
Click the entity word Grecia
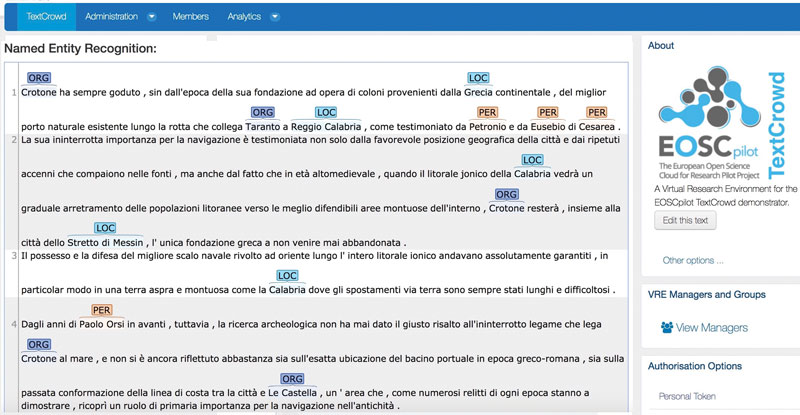478,92
